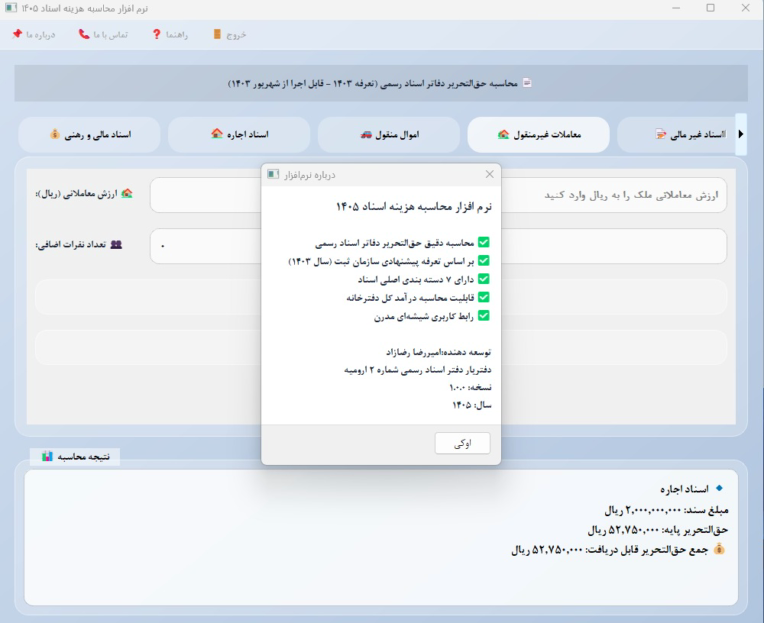Click the حق‌التحریر پایه result line

658,529
